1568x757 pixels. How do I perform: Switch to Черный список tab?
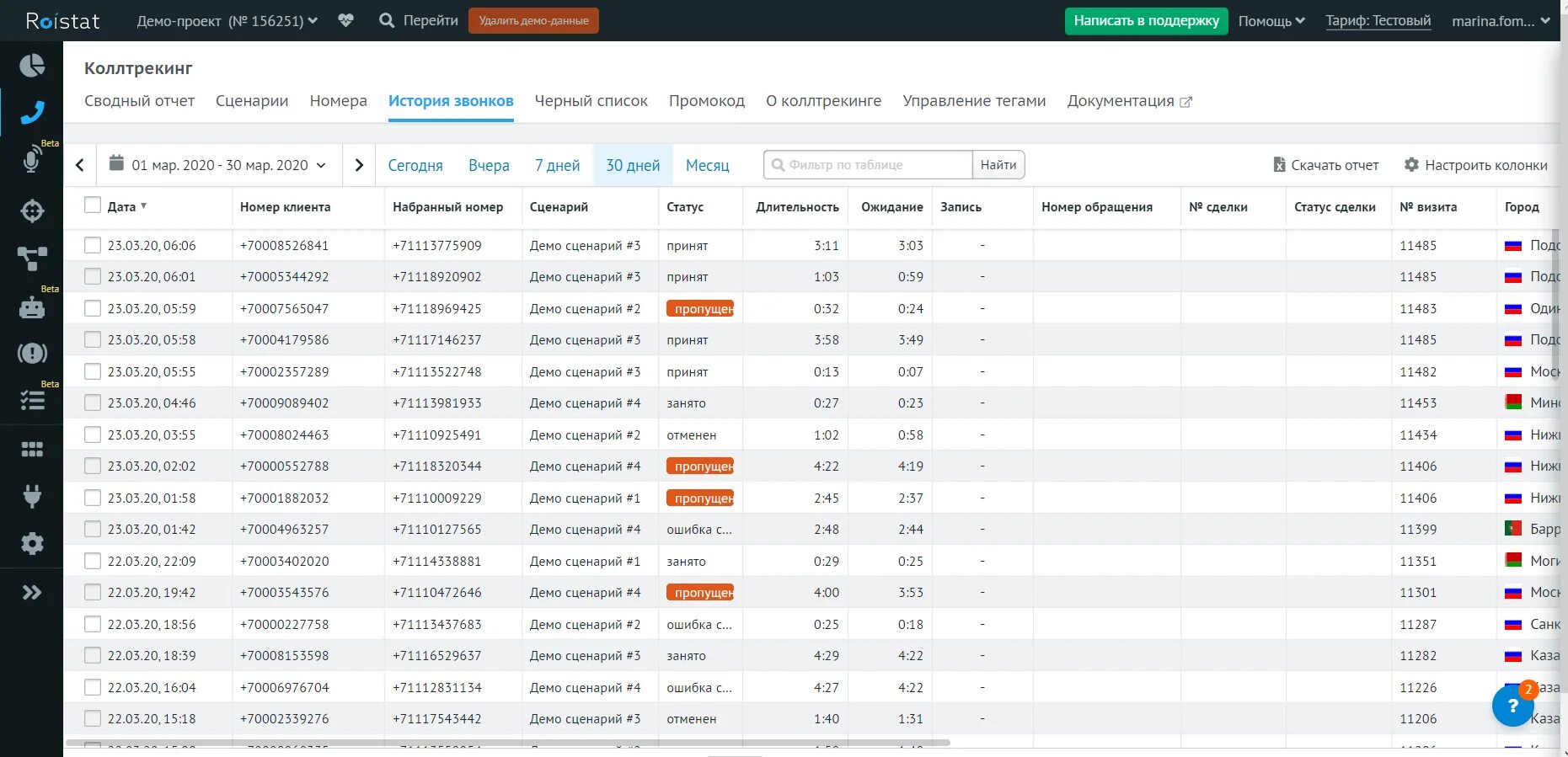(591, 101)
